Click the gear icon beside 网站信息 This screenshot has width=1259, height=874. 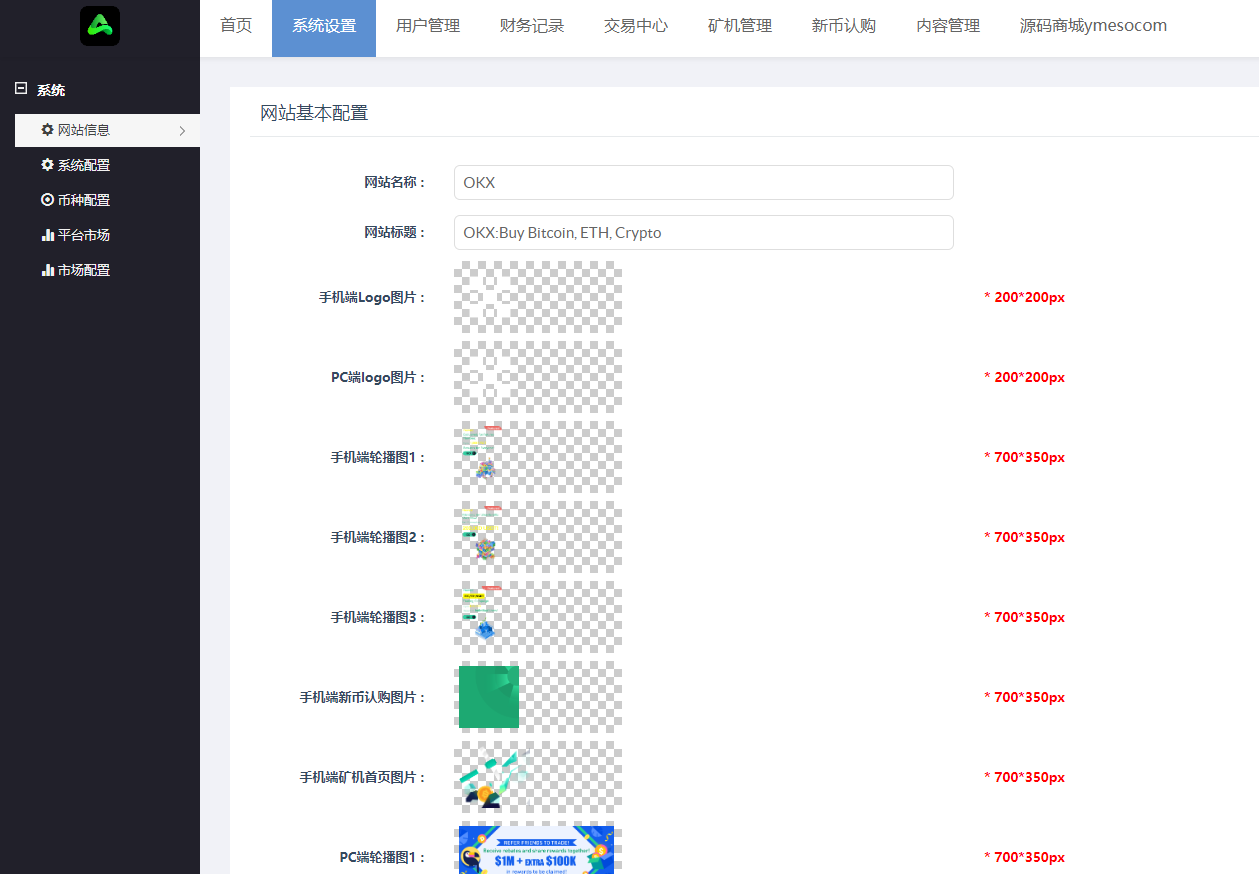47,130
